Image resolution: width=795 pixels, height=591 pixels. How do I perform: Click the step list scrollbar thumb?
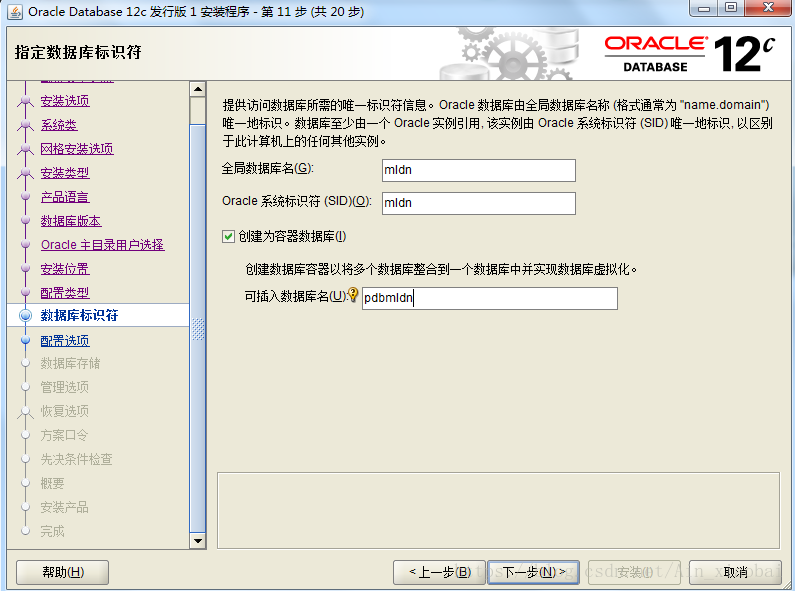coord(197,328)
